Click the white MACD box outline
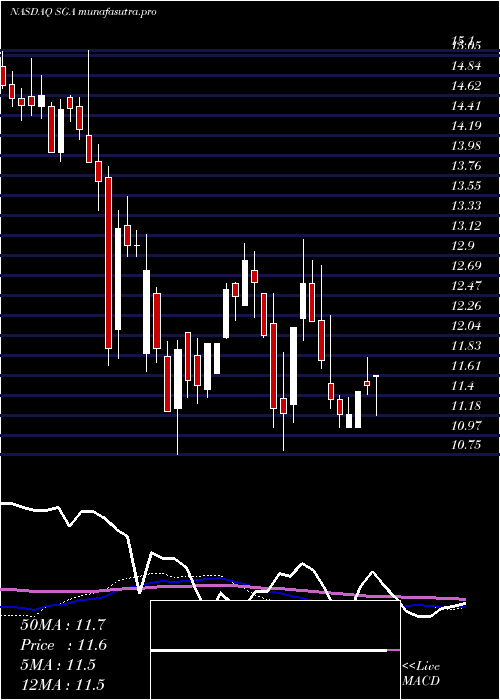 tap(275, 650)
